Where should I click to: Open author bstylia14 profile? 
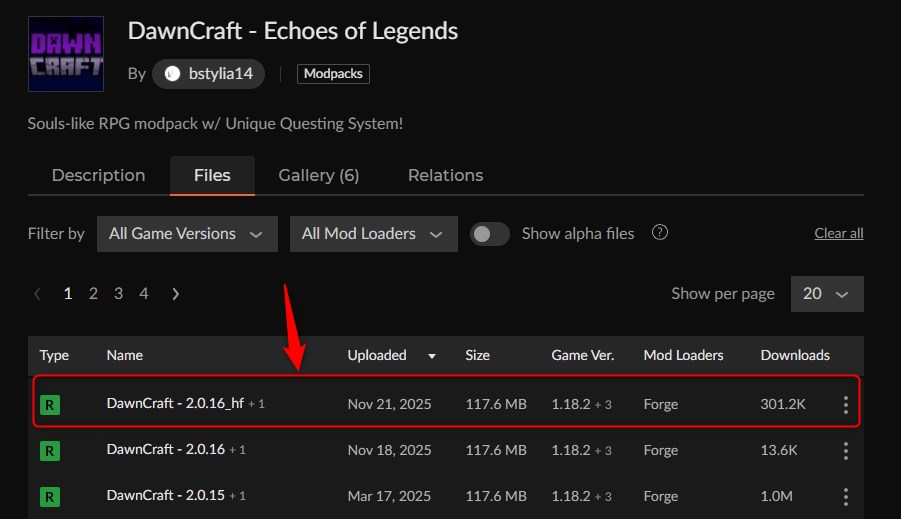(x=209, y=74)
